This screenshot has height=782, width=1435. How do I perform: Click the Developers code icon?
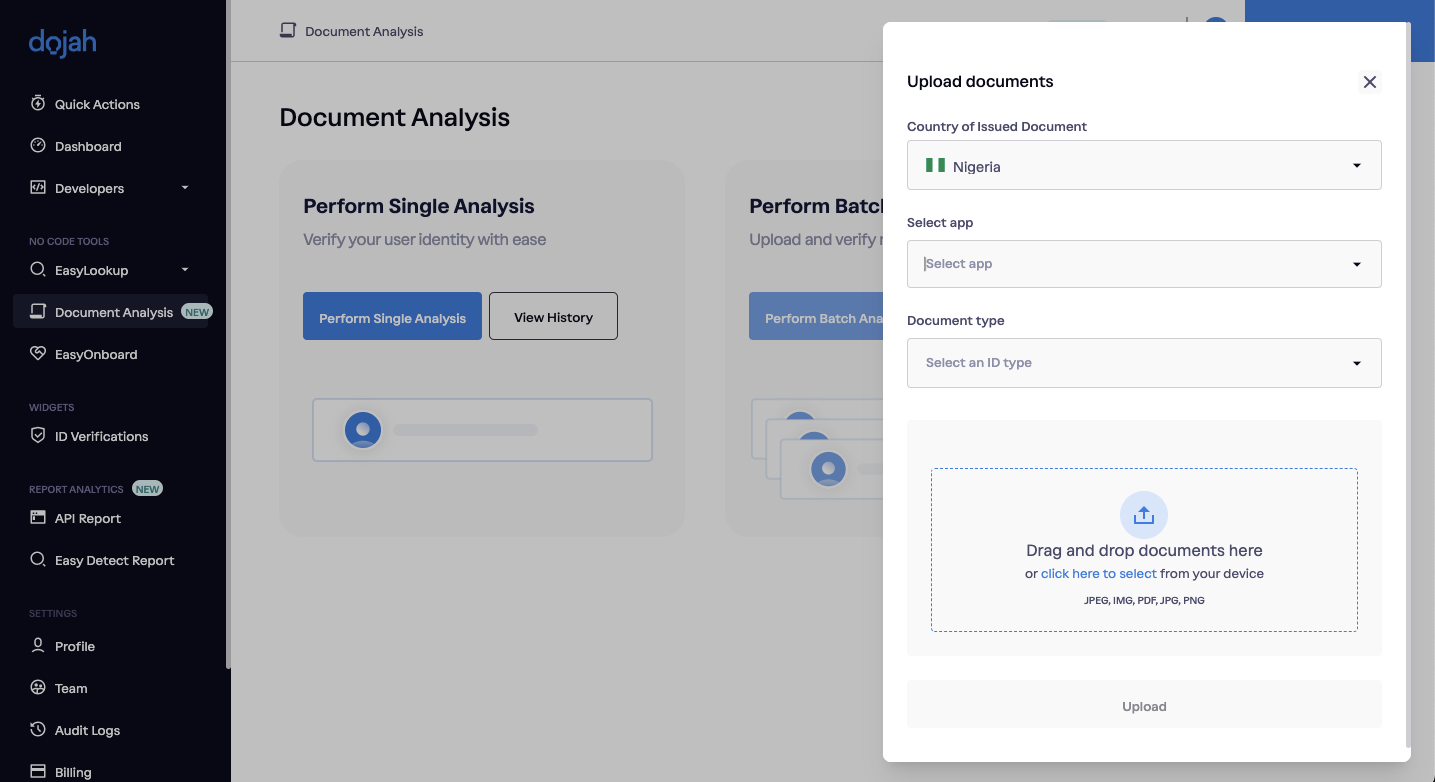[38, 187]
